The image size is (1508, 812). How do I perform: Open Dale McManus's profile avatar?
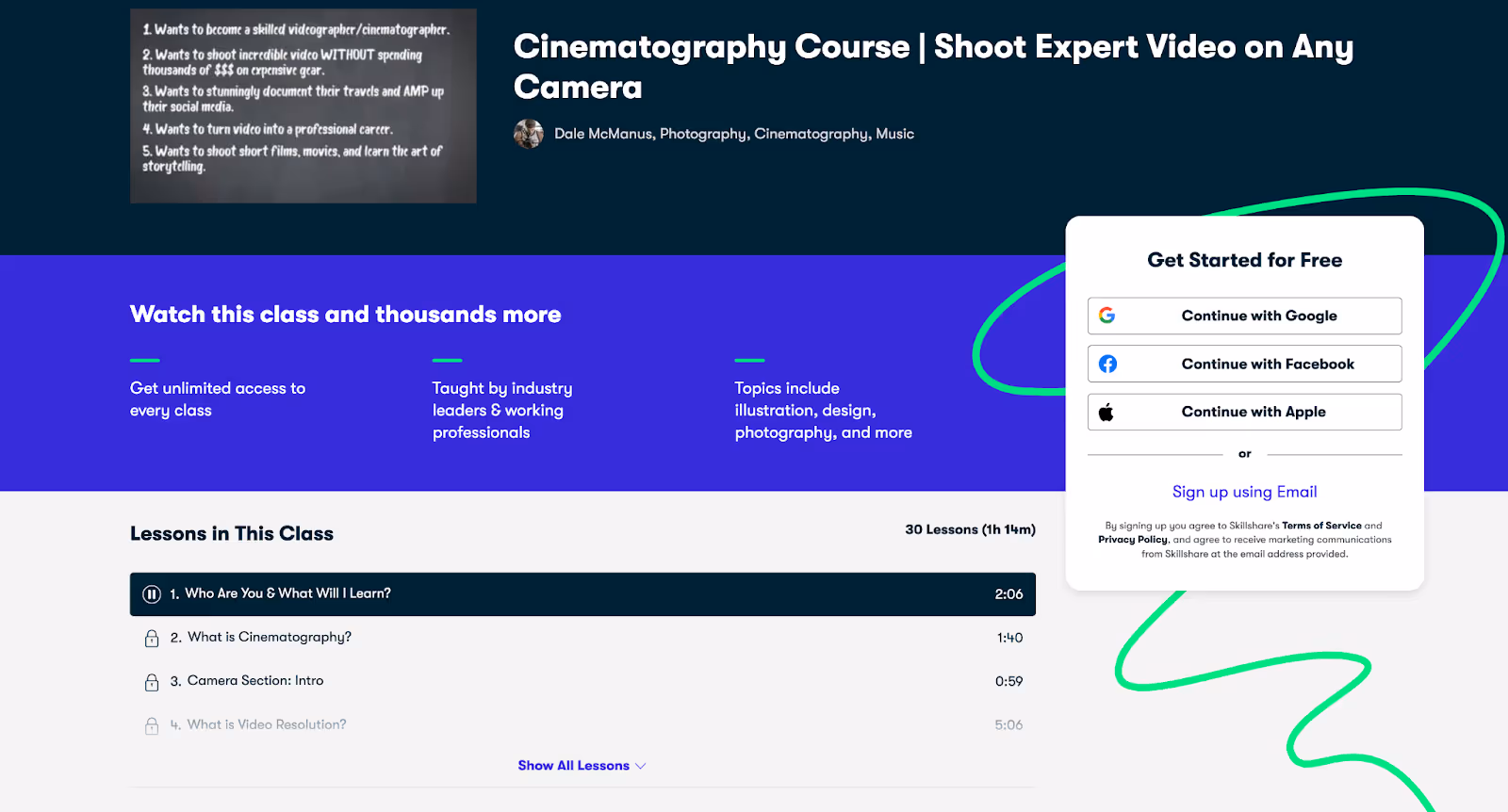click(529, 134)
